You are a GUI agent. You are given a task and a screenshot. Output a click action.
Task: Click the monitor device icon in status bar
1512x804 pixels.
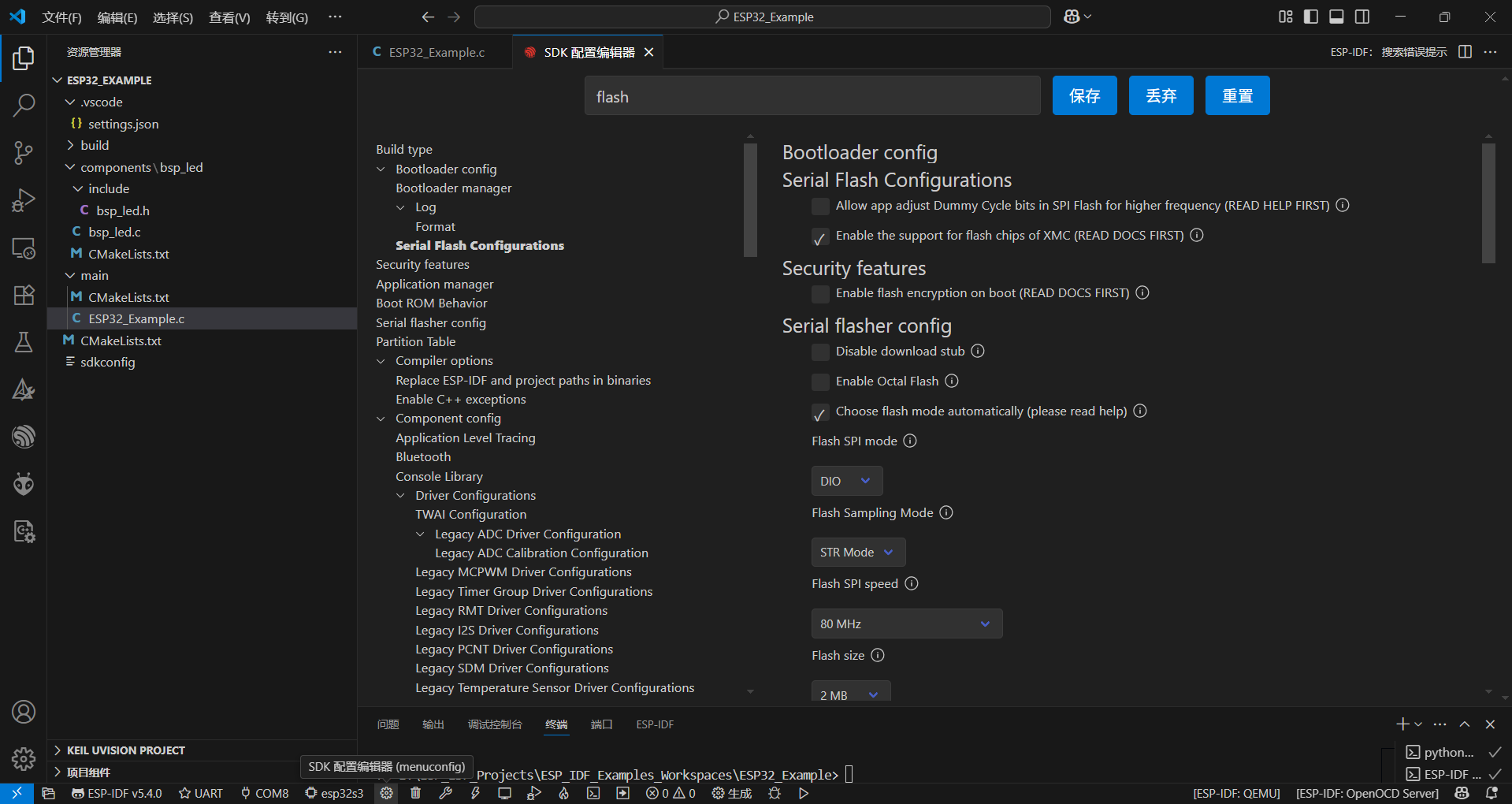pyautogui.click(x=504, y=793)
